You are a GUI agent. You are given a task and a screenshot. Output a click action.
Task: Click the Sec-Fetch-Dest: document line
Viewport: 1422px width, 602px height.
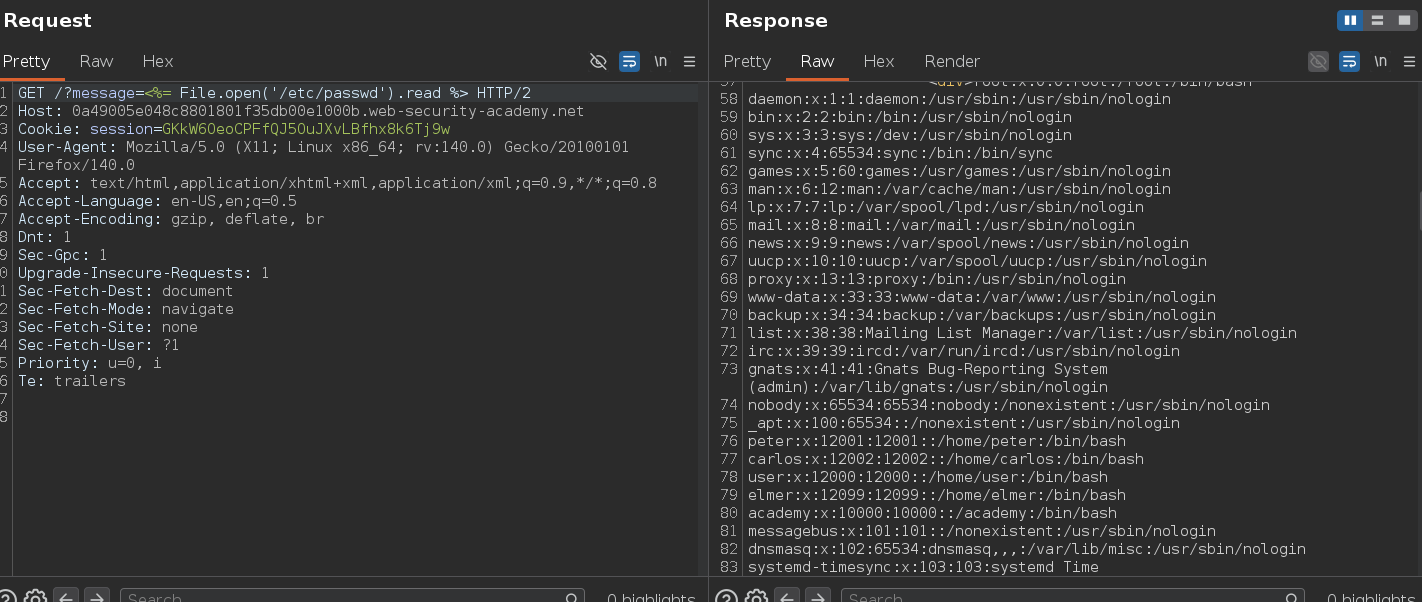click(x=125, y=291)
